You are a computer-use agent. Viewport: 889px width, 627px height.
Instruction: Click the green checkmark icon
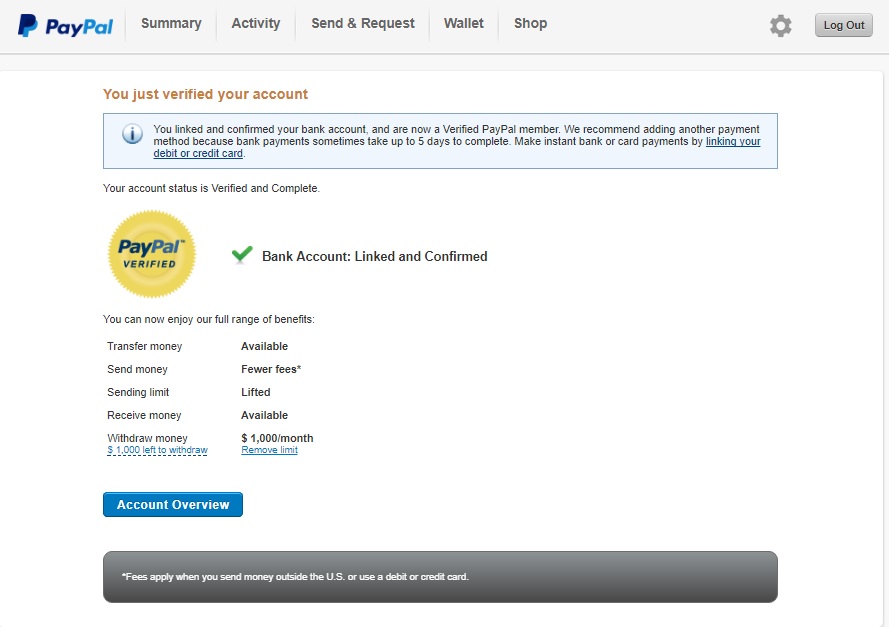242,255
